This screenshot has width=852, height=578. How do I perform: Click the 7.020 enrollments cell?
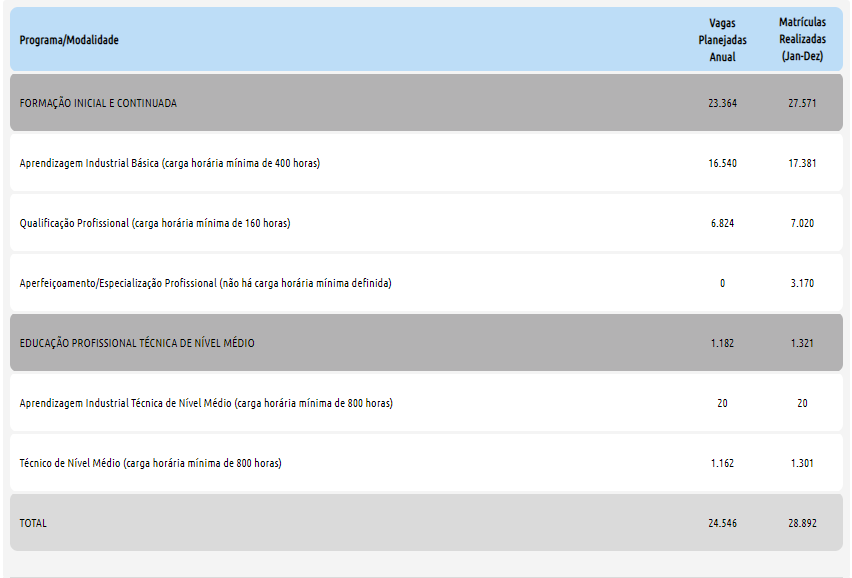coord(802,223)
